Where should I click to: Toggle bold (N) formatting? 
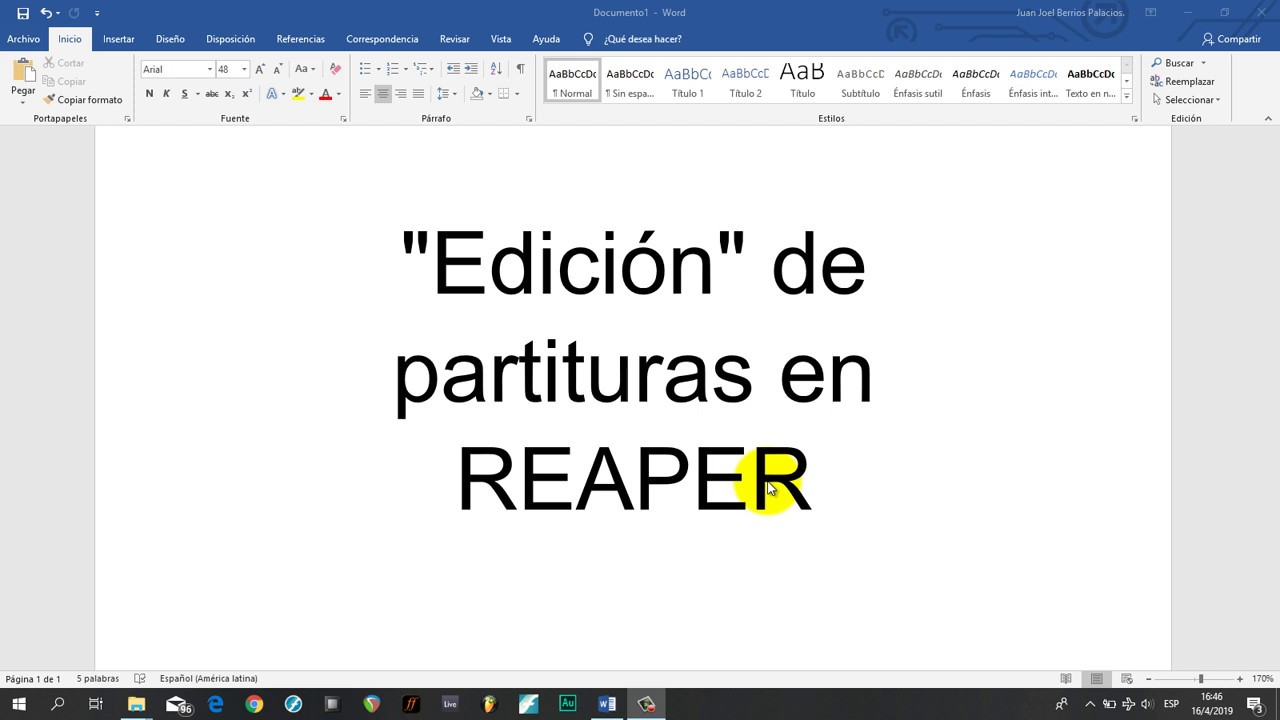coord(149,94)
